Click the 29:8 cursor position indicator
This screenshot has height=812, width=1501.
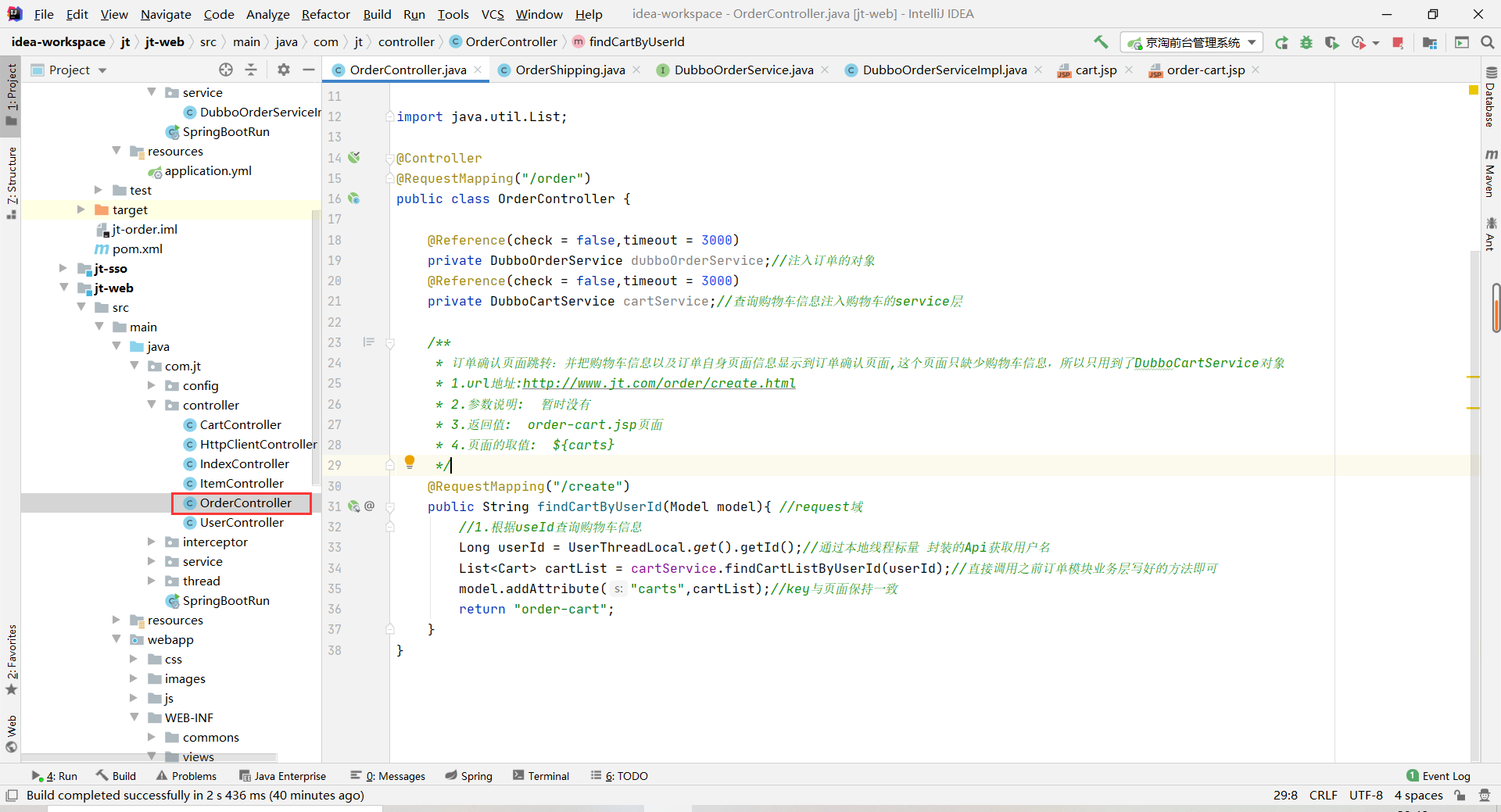(x=1285, y=796)
